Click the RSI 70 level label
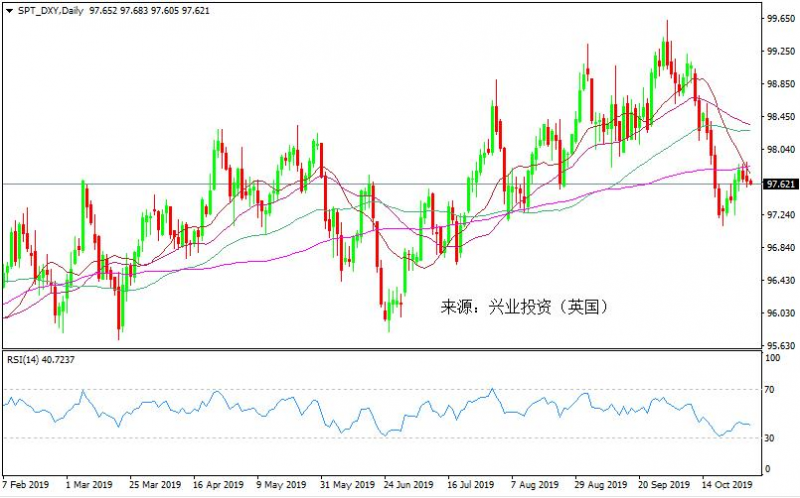The height and width of the screenshot is (498, 800). (x=770, y=389)
